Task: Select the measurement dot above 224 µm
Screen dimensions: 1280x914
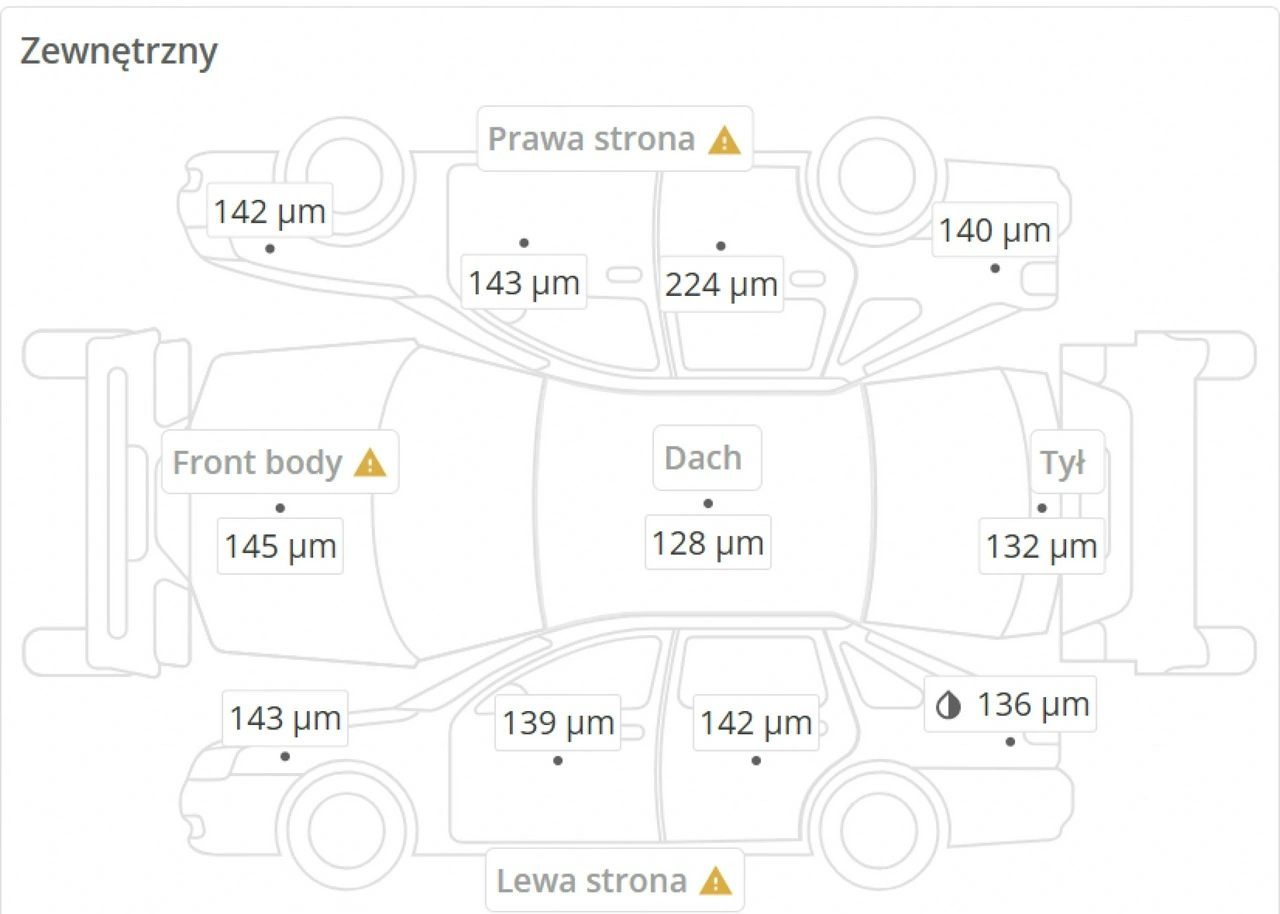Action: (x=721, y=246)
